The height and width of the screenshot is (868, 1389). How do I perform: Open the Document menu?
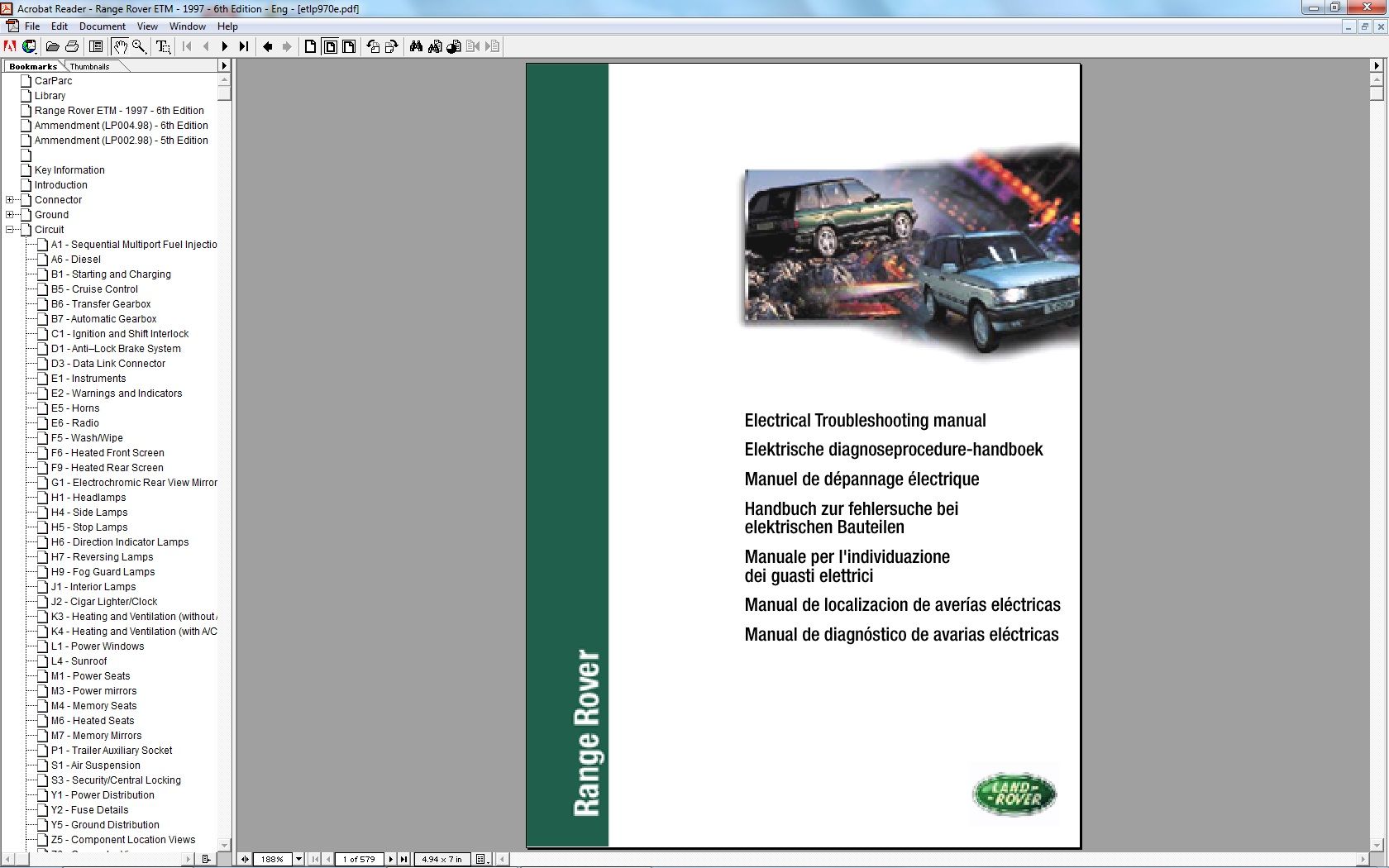pos(103,26)
